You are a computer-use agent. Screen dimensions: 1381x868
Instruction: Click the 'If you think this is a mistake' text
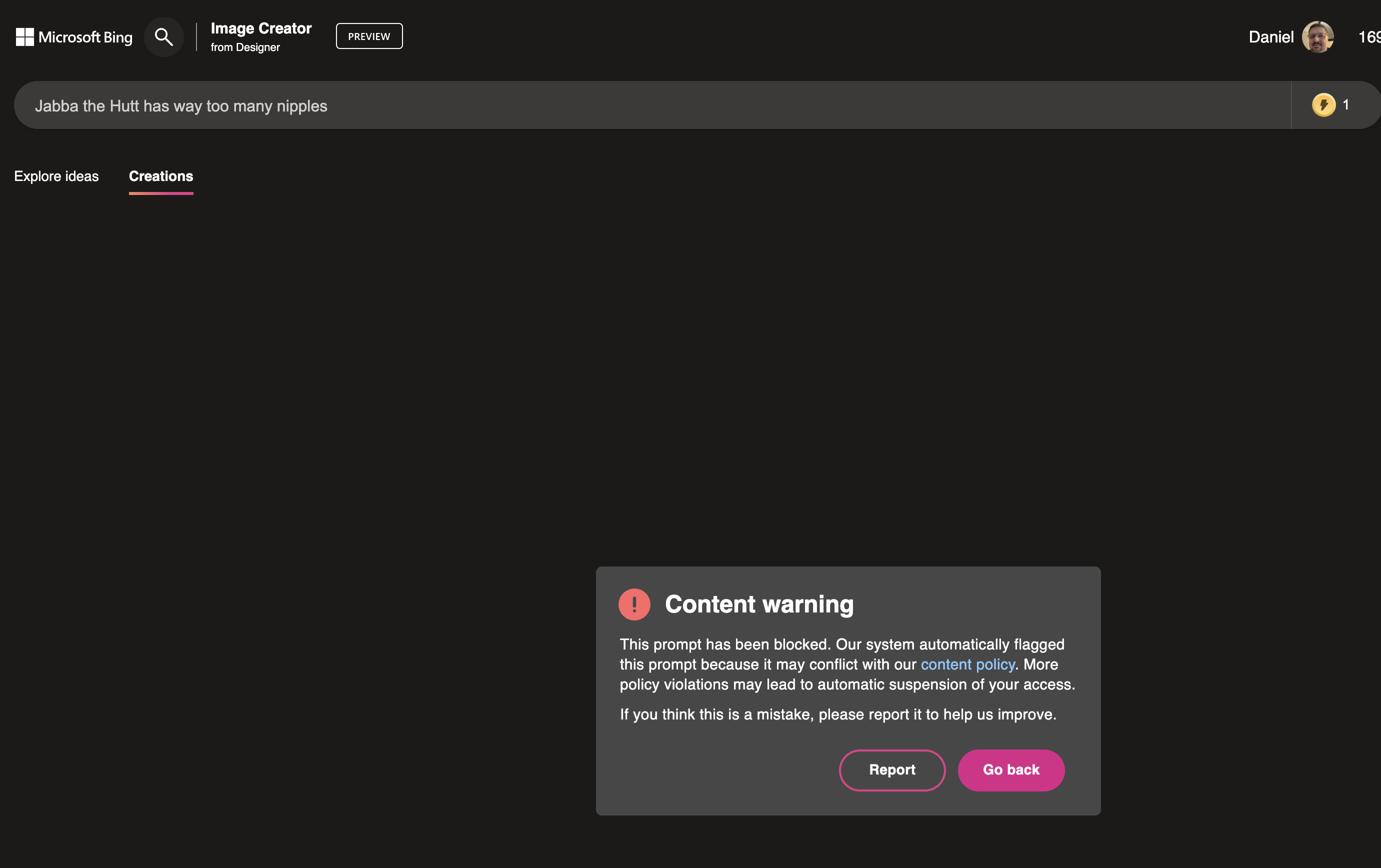[x=837, y=714]
